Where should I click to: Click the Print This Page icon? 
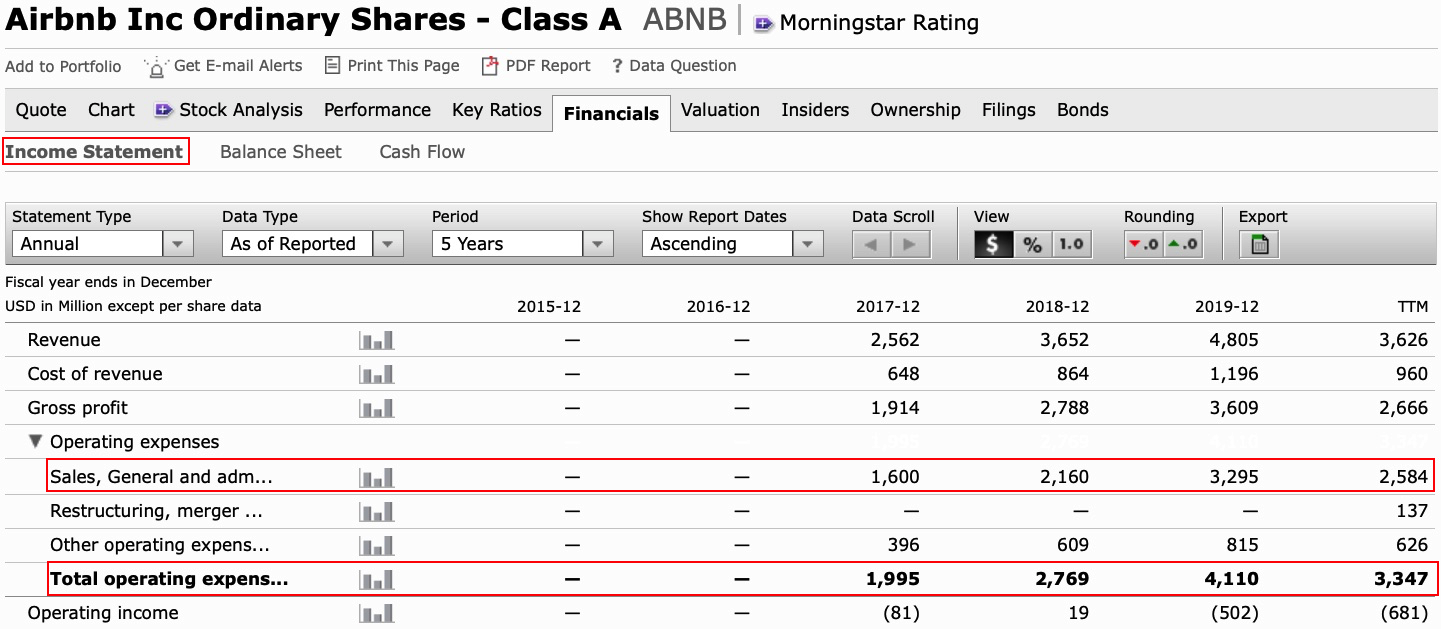[x=333, y=66]
